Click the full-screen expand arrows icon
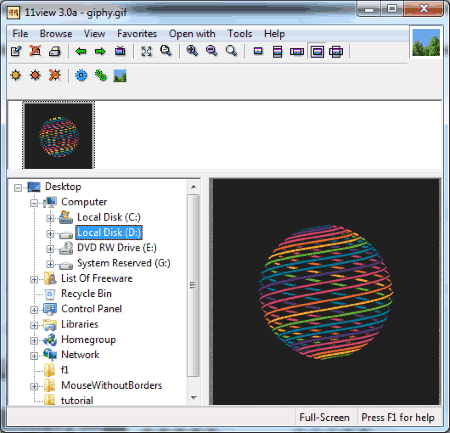 coord(146,51)
